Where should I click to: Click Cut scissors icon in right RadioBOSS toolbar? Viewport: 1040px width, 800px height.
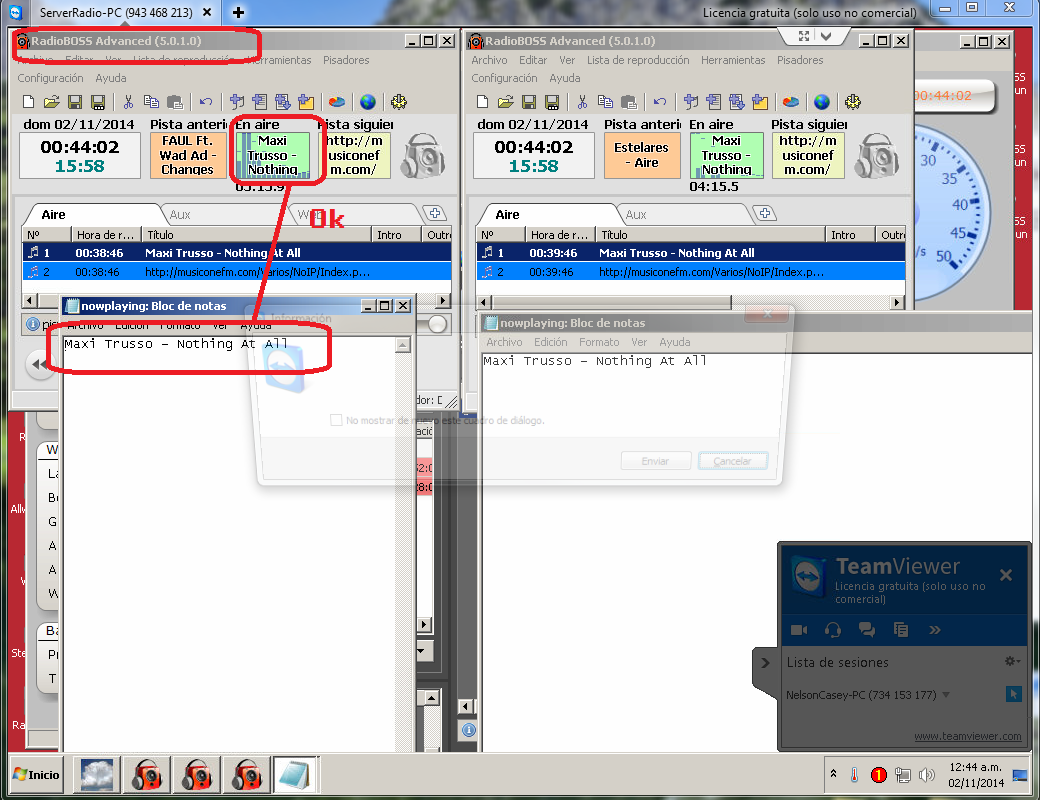[x=582, y=101]
